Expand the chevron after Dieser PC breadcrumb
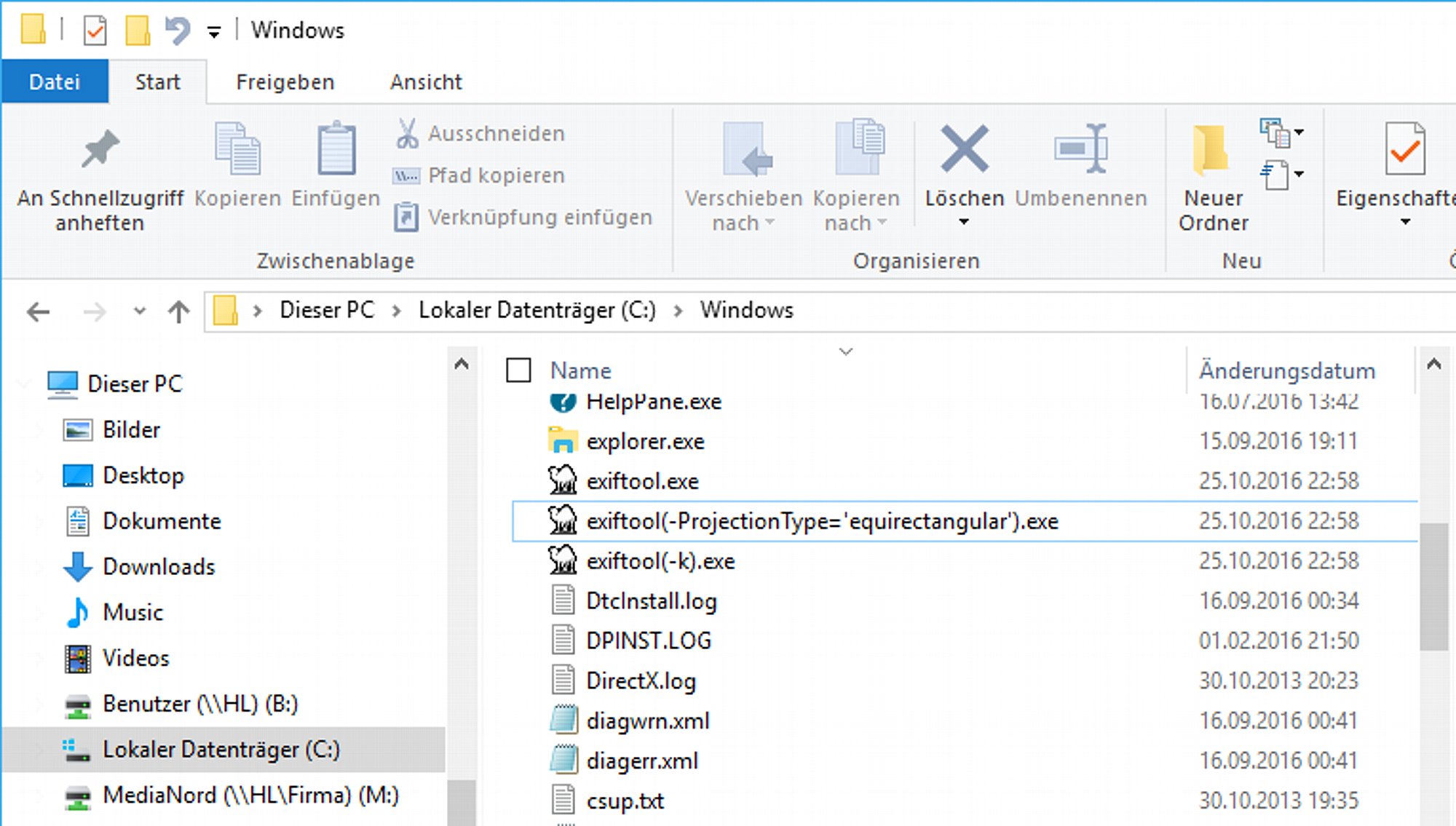 click(x=396, y=311)
